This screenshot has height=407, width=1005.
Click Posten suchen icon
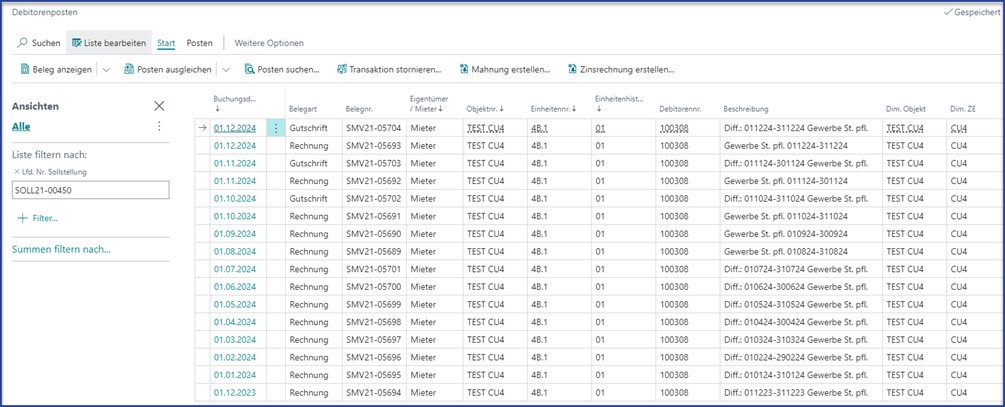pyautogui.click(x=249, y=70)
